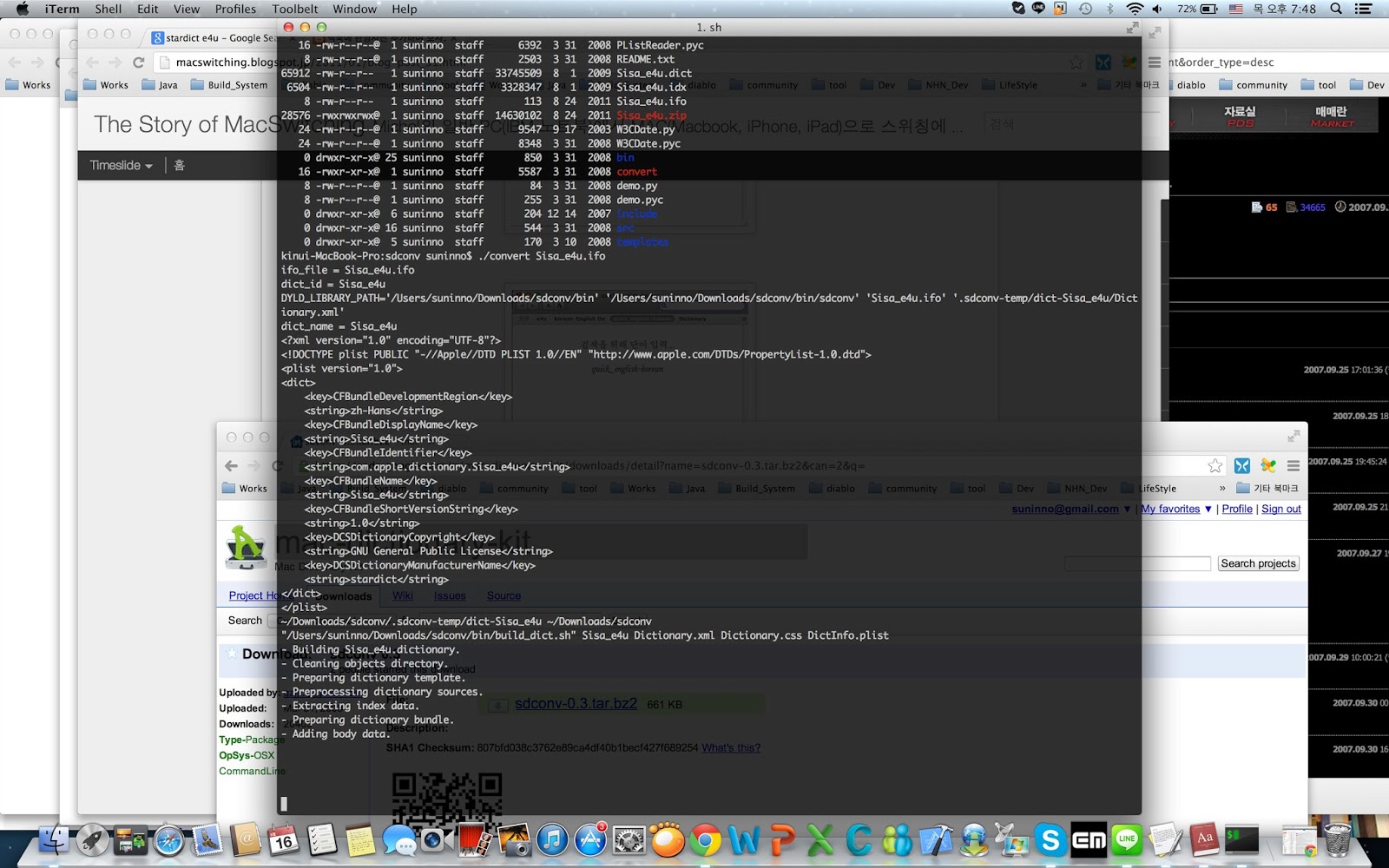Click the Search projects button

coord(1258,563)
